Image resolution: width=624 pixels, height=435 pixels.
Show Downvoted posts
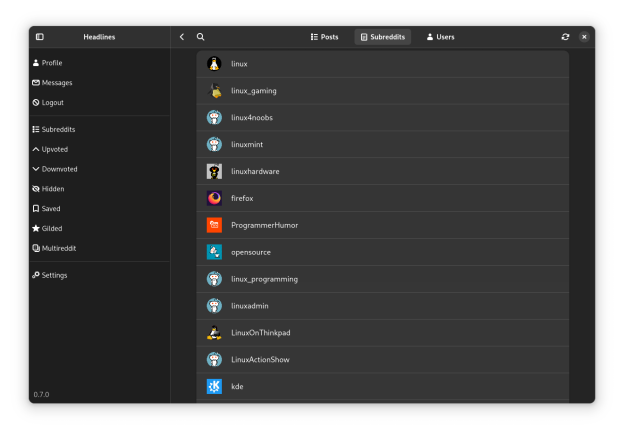coord(99,169)
